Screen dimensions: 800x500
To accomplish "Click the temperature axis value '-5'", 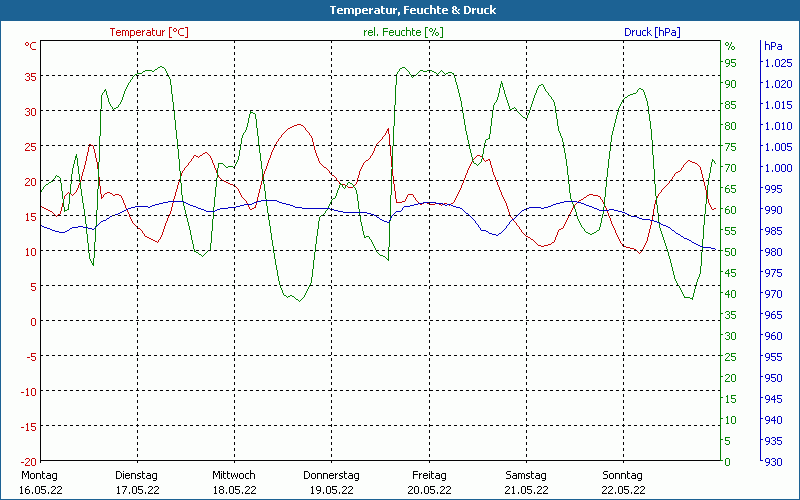I will tap(31, 356).
